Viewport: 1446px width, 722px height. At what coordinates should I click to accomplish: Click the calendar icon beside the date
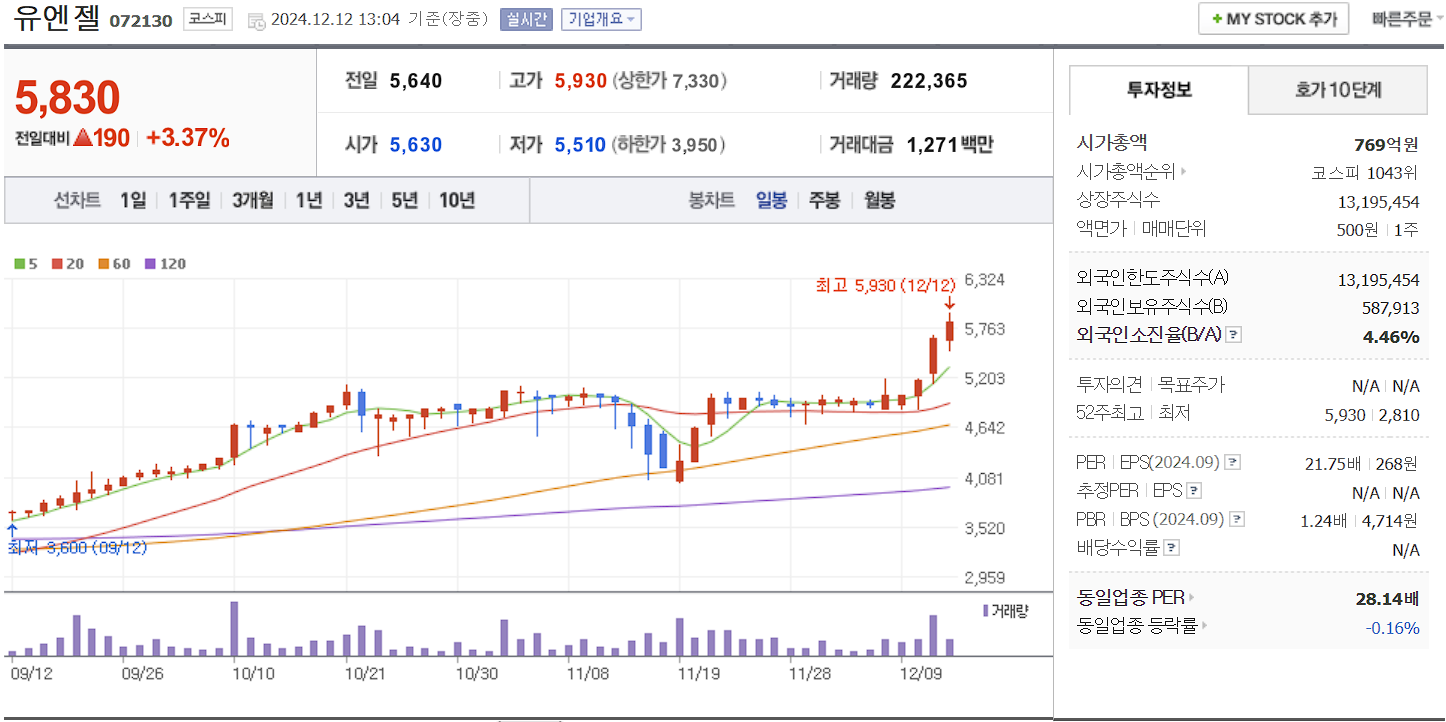tap(255, 19)
